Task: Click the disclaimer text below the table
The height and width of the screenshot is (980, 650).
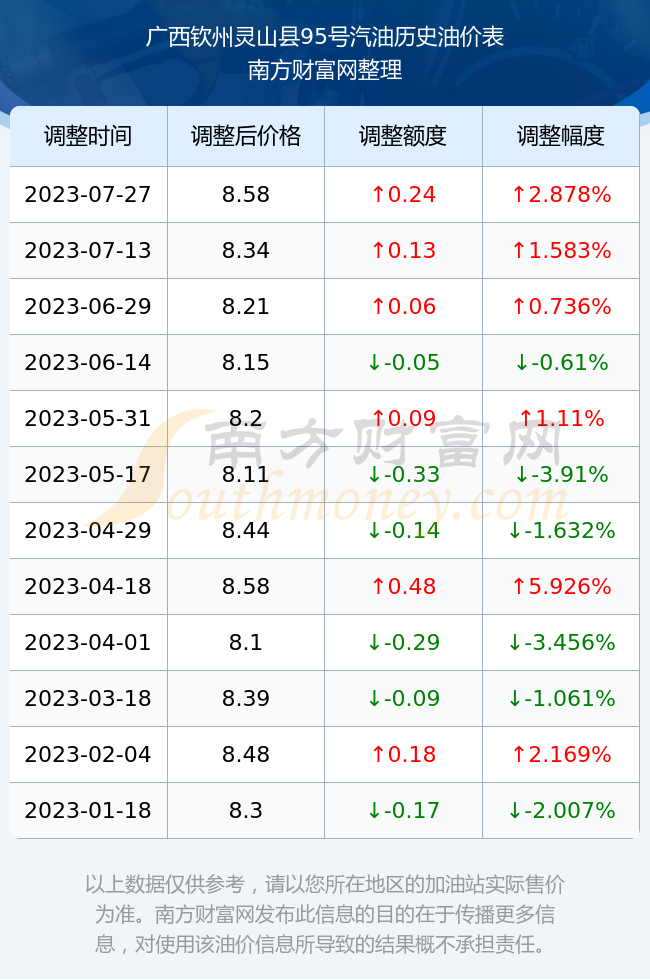Action: tap(325, 914)
